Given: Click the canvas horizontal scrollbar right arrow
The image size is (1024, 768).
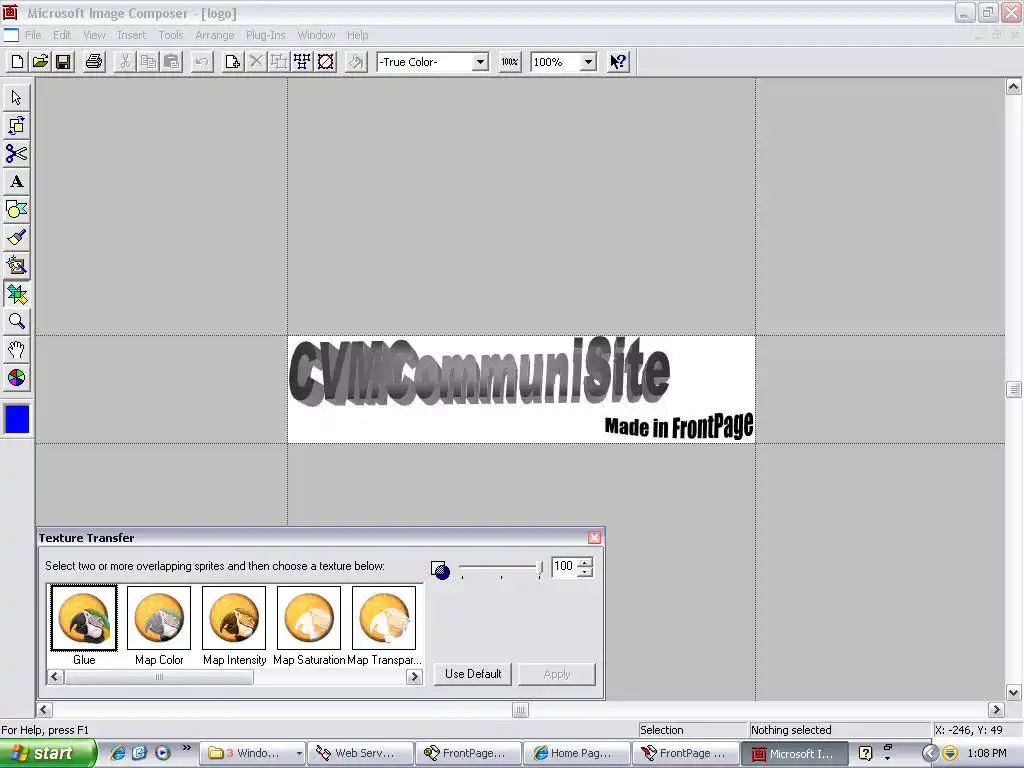Looking at the screenshot, I should (997, 710).
